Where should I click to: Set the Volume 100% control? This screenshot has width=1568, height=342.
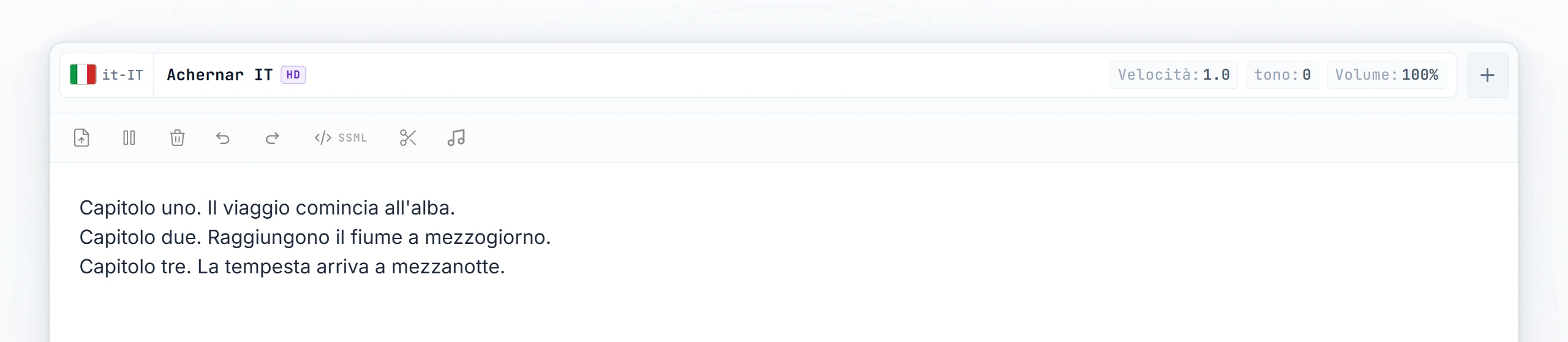click(x=1387, y=75)
